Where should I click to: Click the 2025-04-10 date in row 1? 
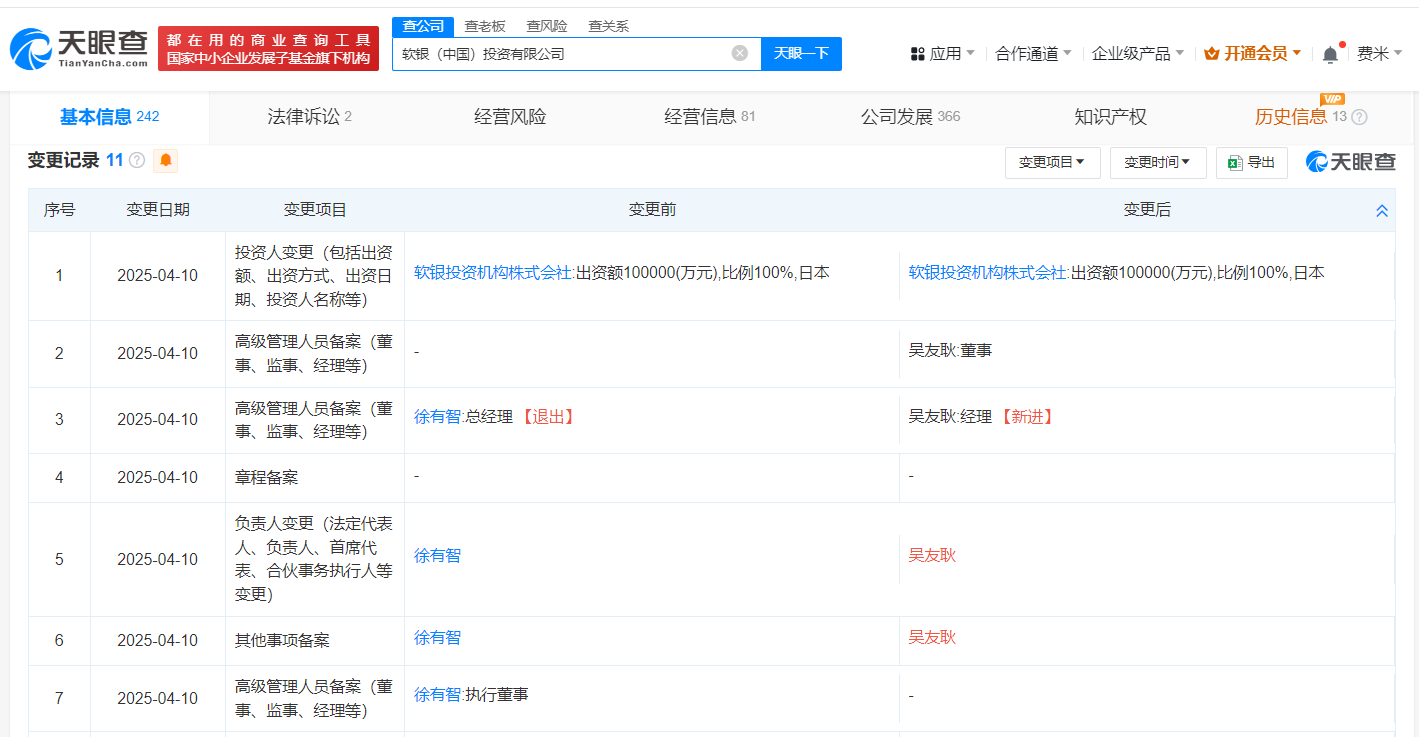click(x=158, y=275)
